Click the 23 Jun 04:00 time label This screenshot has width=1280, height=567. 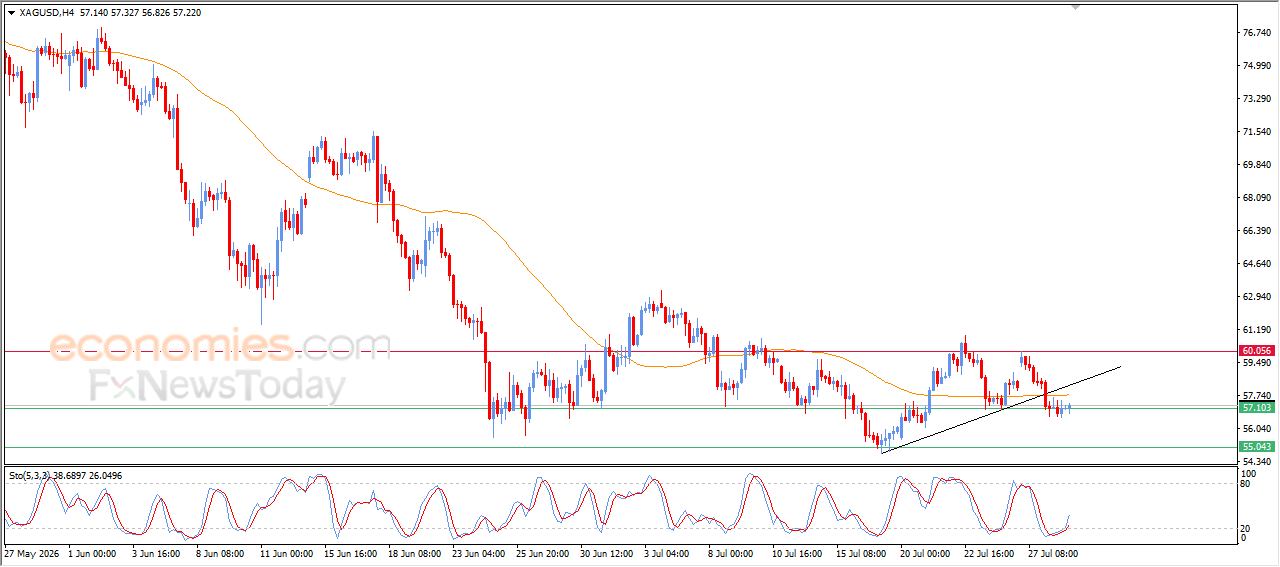pos(478,552)
